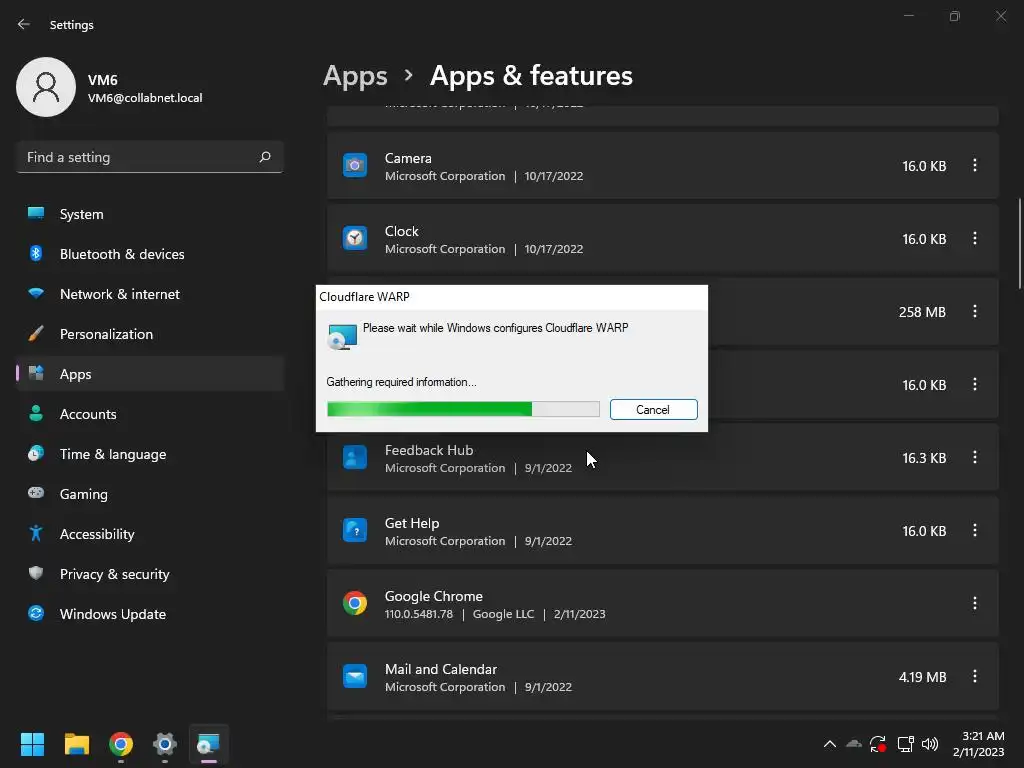Open Gaming settings
This screenshot has width=1024, height=768.
click(x=150, y=494)
